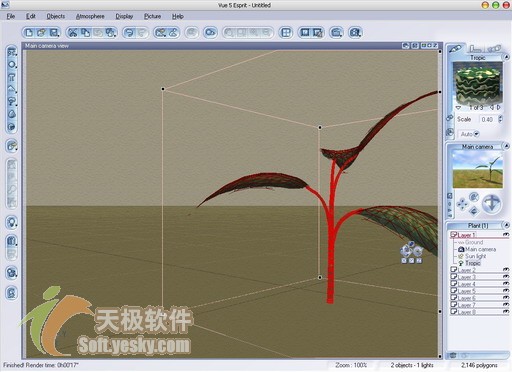This screenshot has height=372, width=512.
Task: Select the text/column tool in sidebar
Action: point(12,77)
